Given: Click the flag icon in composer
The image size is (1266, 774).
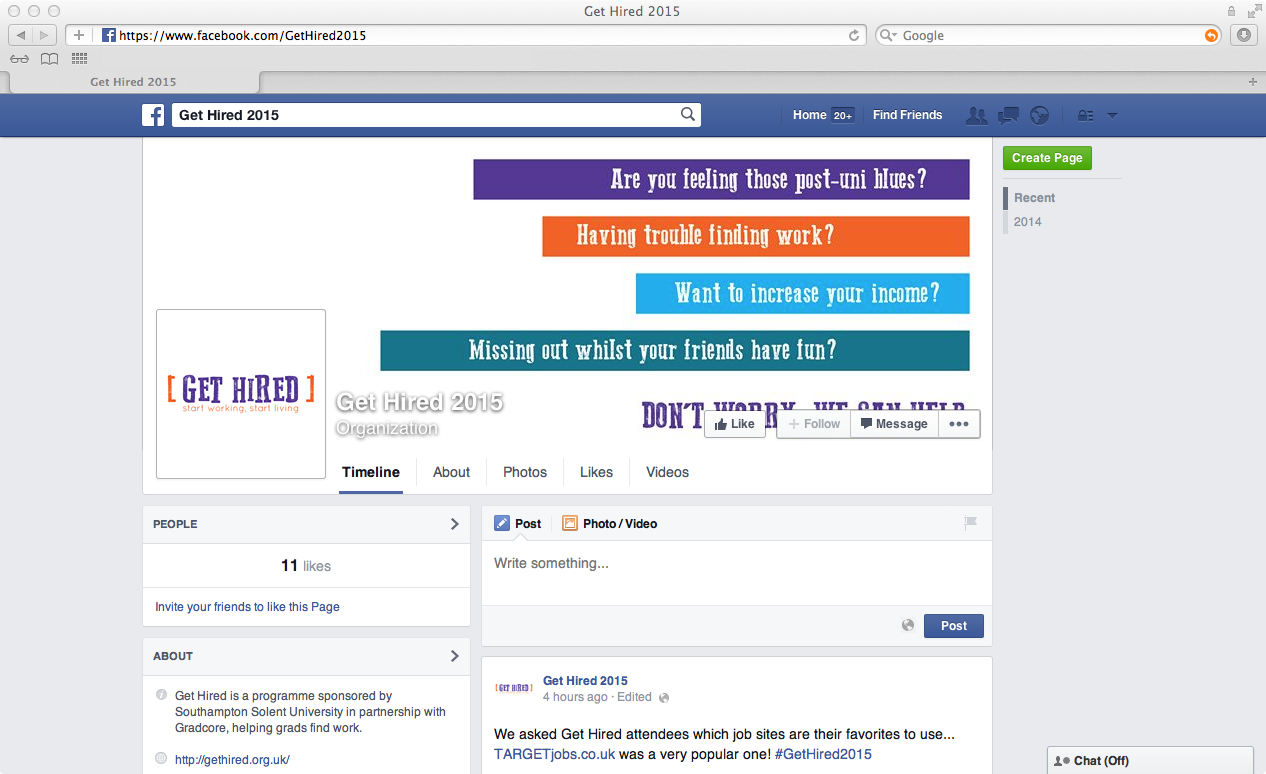Looking at the screenshot, I should pyautogui.click(x=970, y=522).
